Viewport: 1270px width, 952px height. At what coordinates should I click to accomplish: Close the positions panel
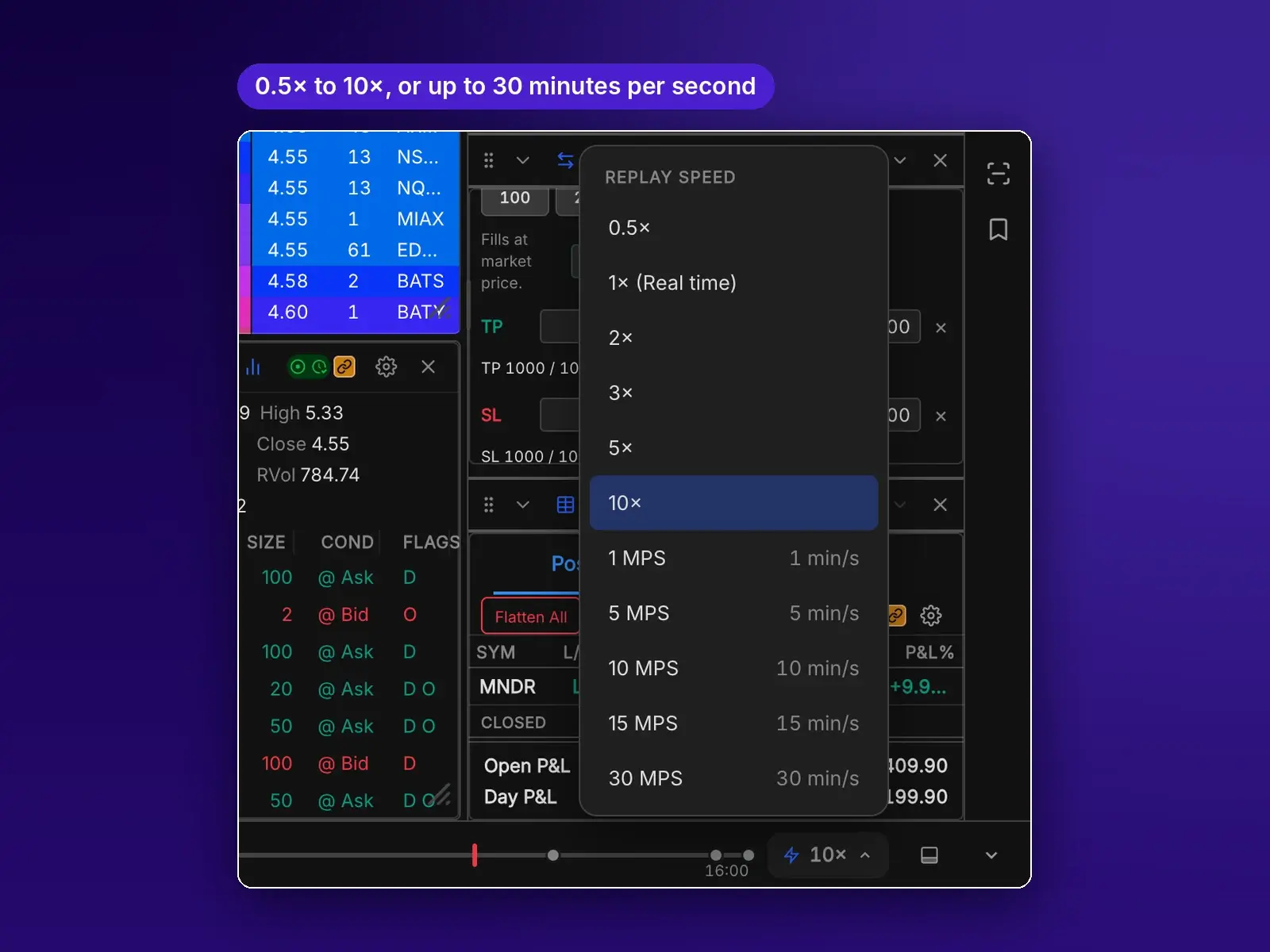click(x=940, y=505)
